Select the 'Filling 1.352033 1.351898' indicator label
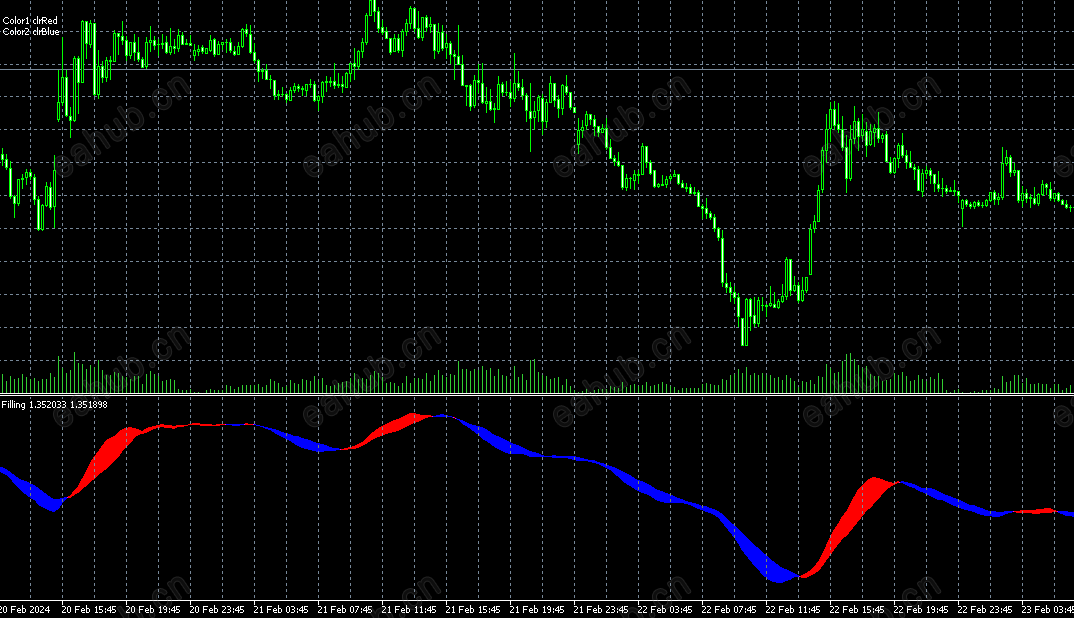Image resolution: width=1074 pixels, height=618 pixels. 54,405
